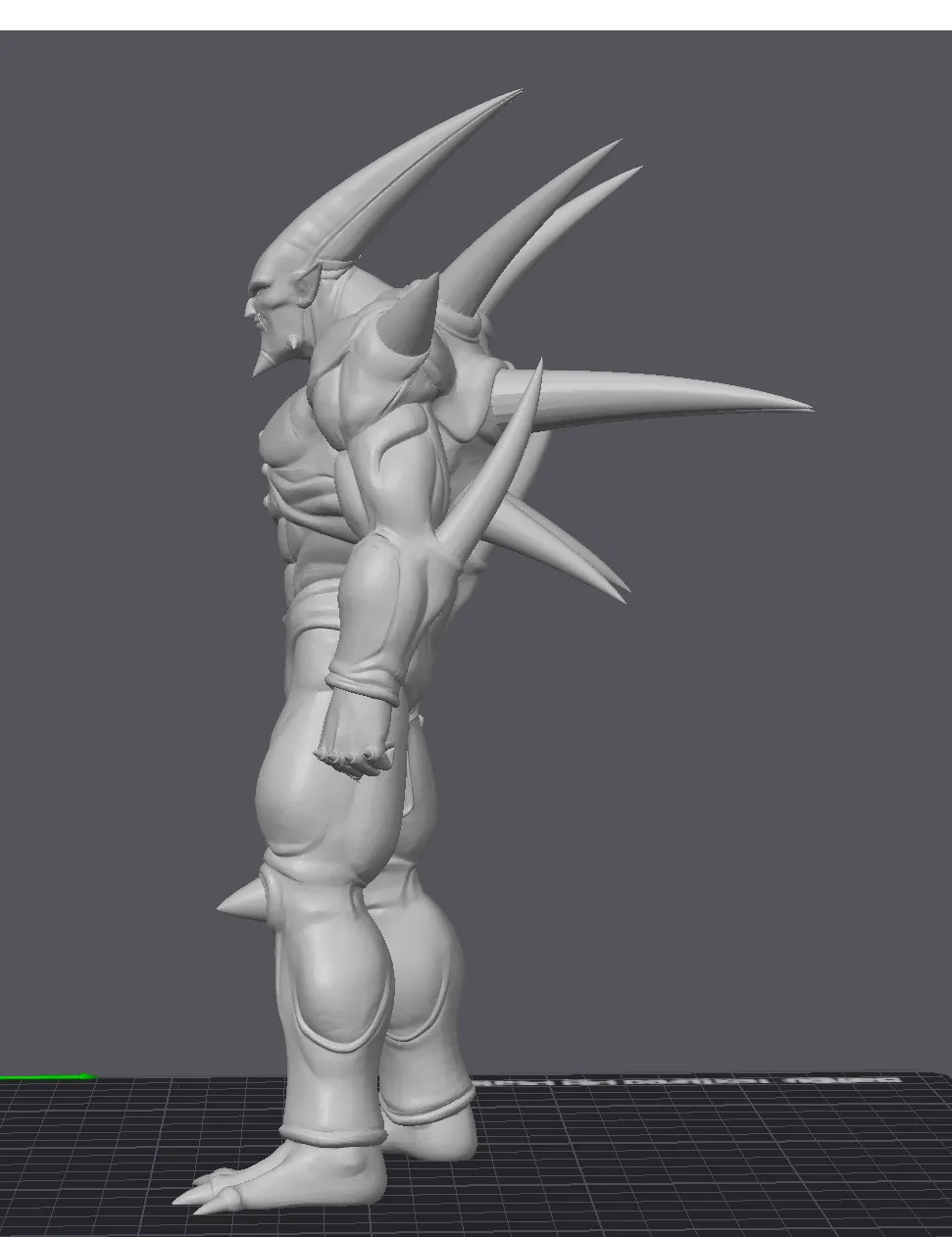Image resolution: width=952 pixels, height=1237 pixels.
Task: Click the wrist band above the fist
Action: 363,680
